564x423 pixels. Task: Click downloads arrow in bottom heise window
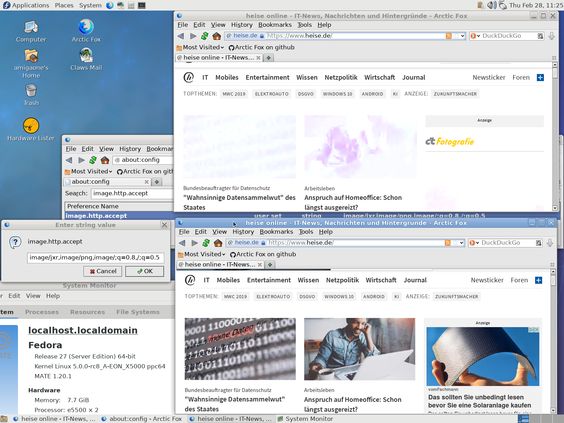[x=550, y=243]
